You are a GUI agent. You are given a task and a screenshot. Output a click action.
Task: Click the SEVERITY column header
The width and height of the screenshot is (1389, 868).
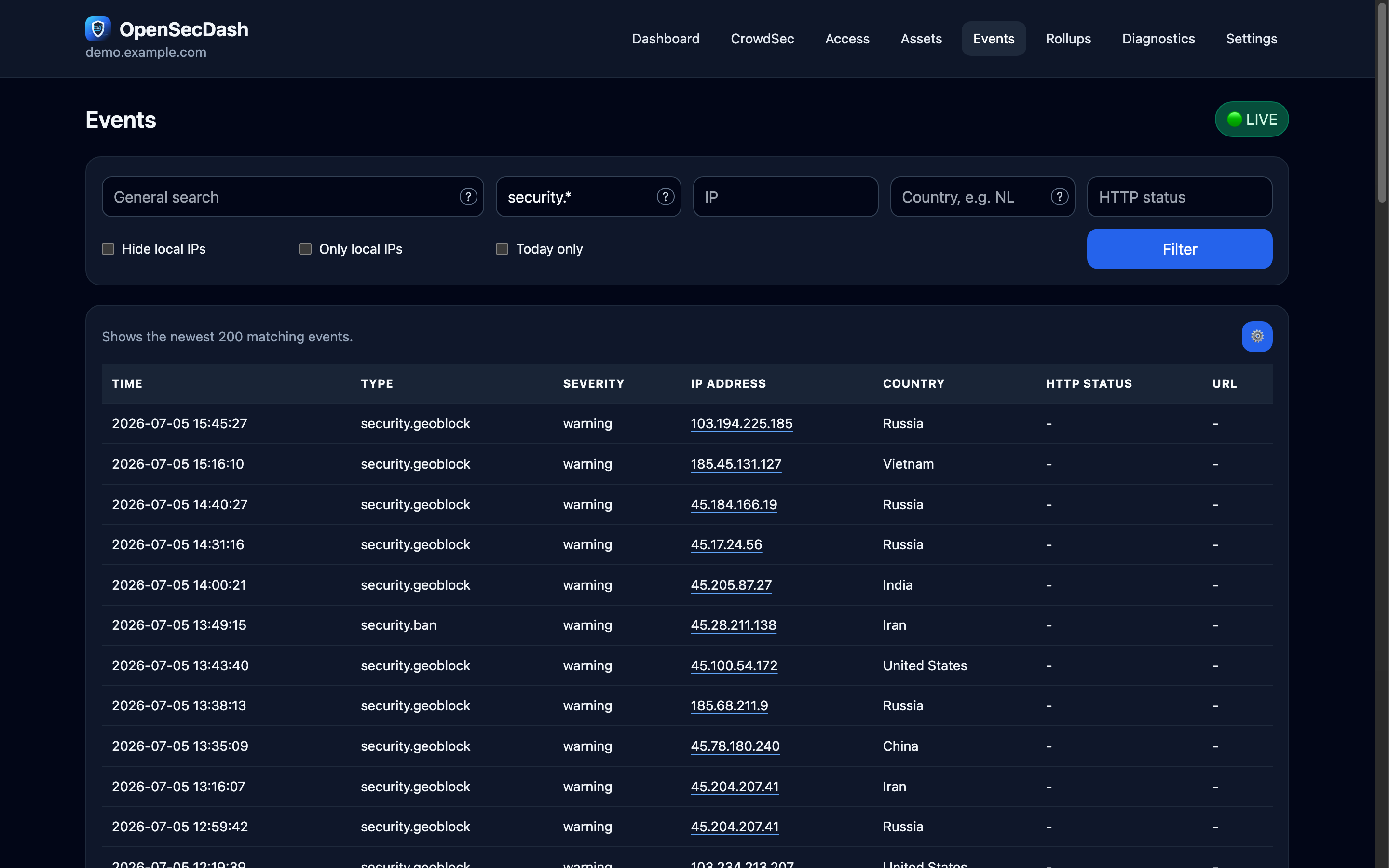pyautogui.click(x=594, y=383)
